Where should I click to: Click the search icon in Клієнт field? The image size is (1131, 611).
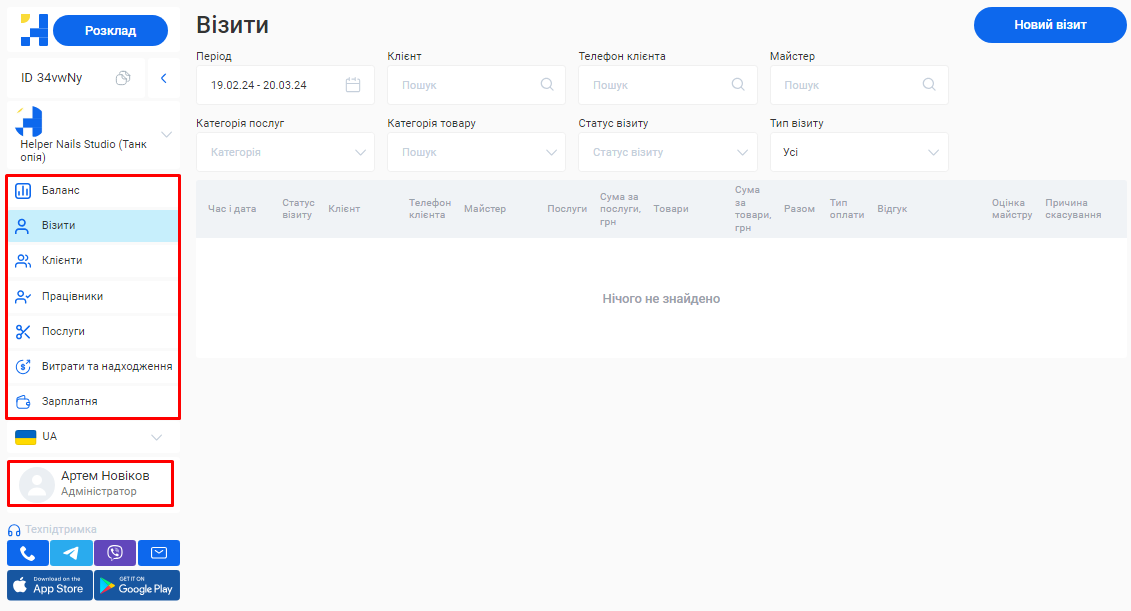coord(547,85)
